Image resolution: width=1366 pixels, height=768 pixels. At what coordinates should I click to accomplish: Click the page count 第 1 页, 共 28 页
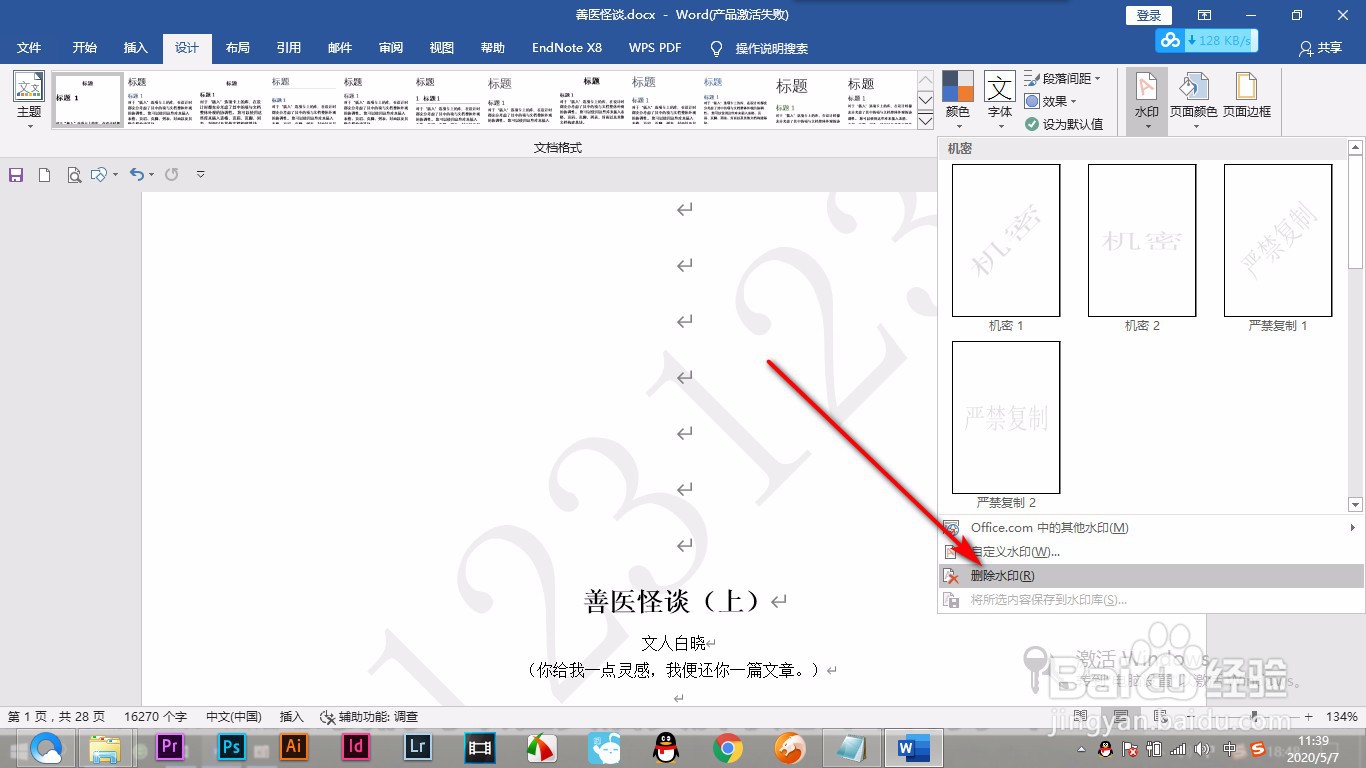coord(56,717)
